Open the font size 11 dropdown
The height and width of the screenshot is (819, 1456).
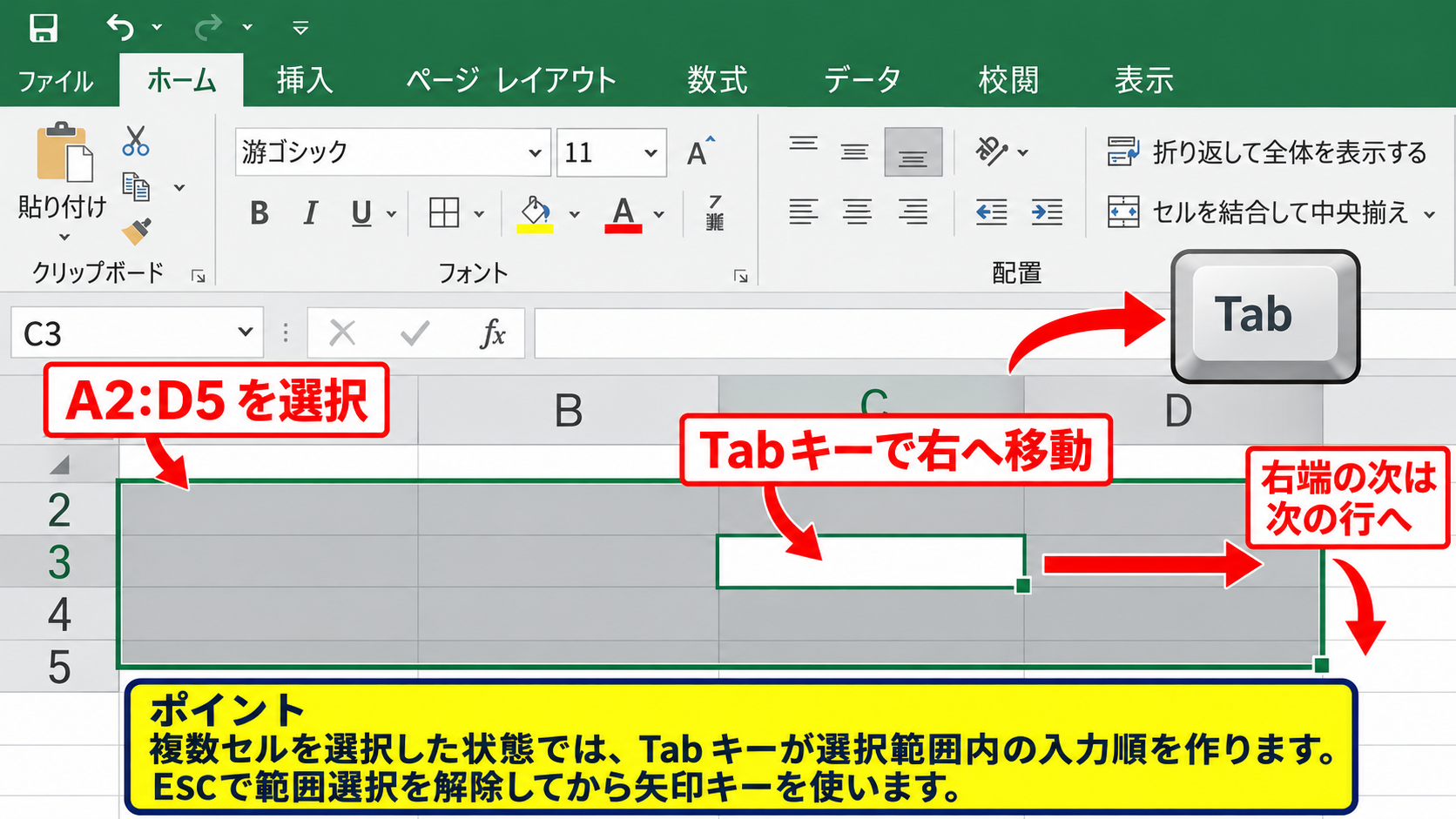tap(650, 153)
